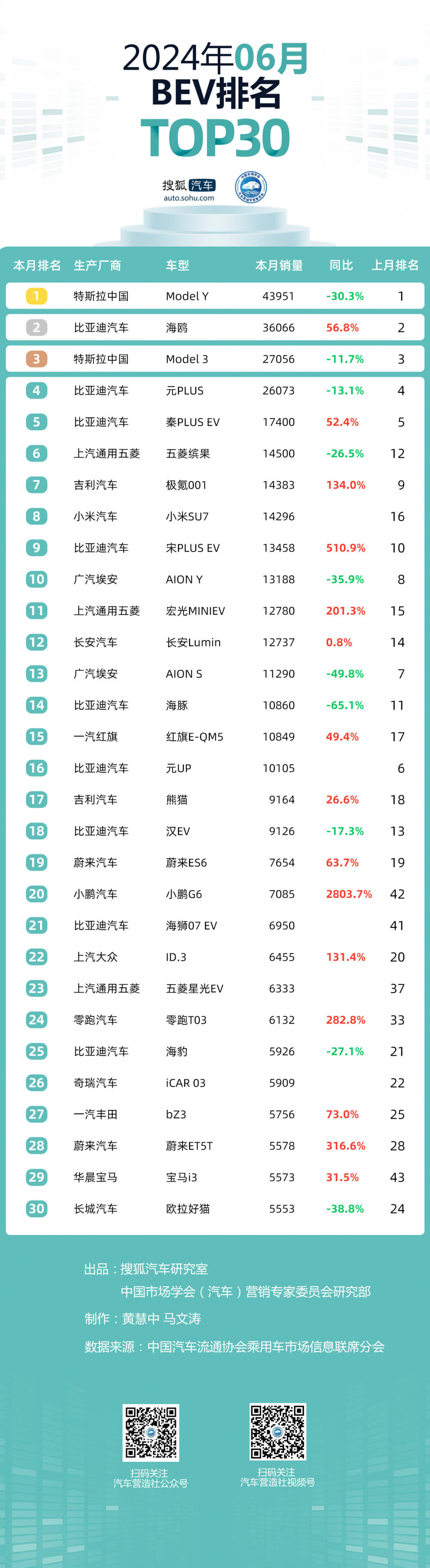
Task: Click the auto.sohu.com link text
Action: (189, 198)
